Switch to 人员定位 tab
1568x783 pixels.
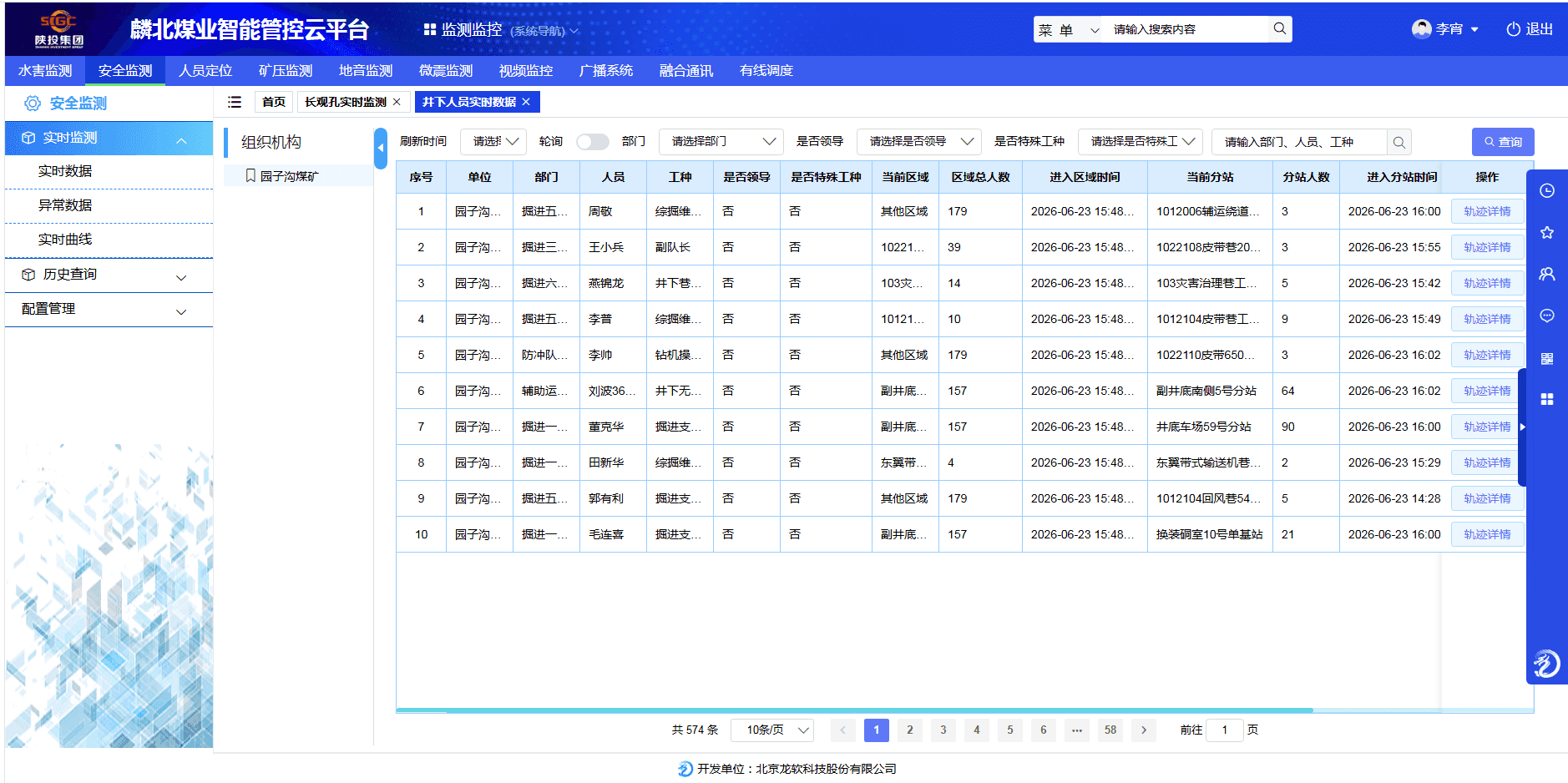tap(205, 71)
